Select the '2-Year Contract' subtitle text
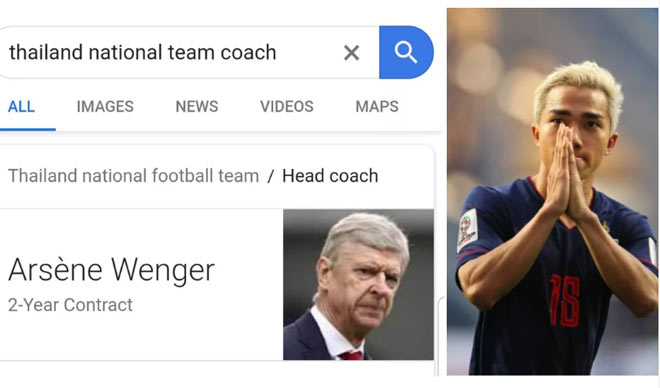 (x=70, y=305)
